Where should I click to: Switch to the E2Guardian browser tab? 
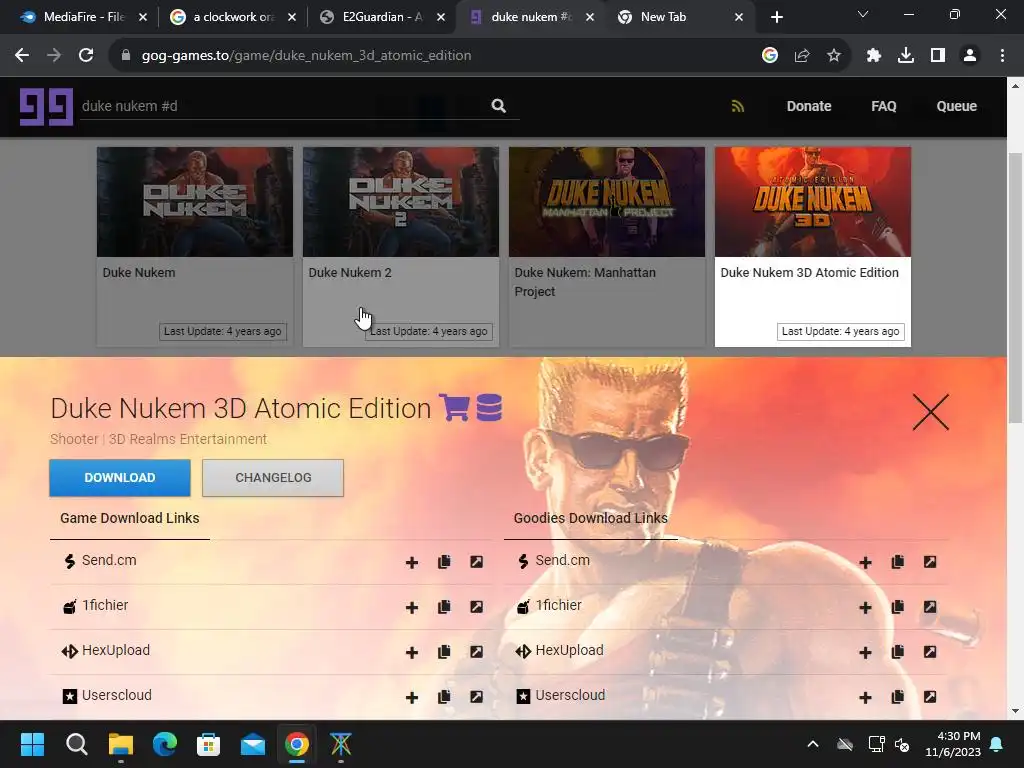click(383, 17)
